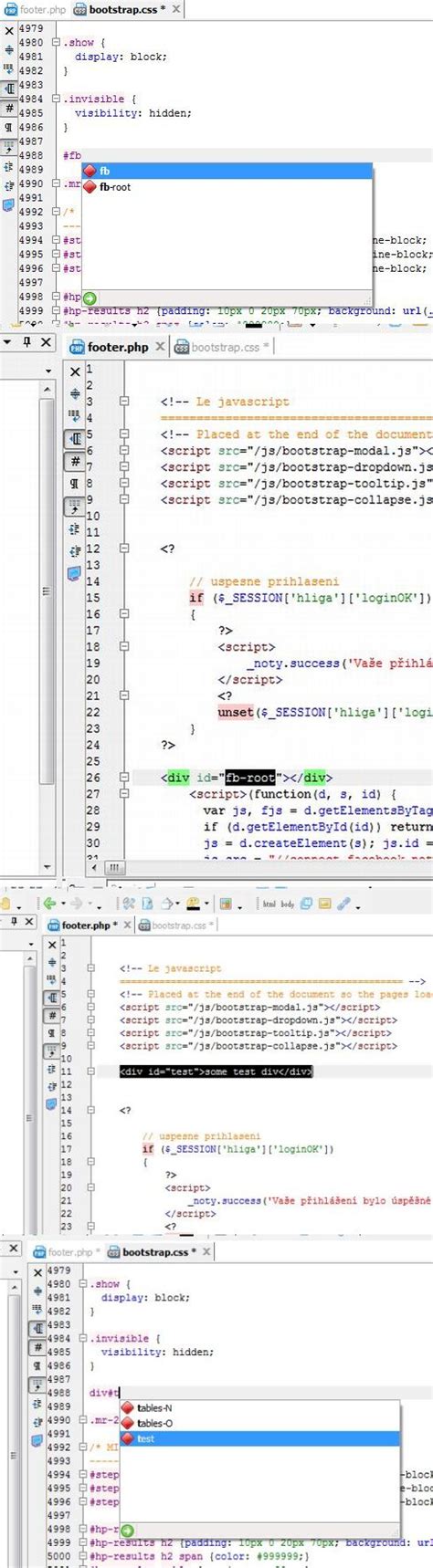Switch to bootstrap.css * tab in test div window
Viewport: 433px width, 1568px height.
(x=176, y=925)
